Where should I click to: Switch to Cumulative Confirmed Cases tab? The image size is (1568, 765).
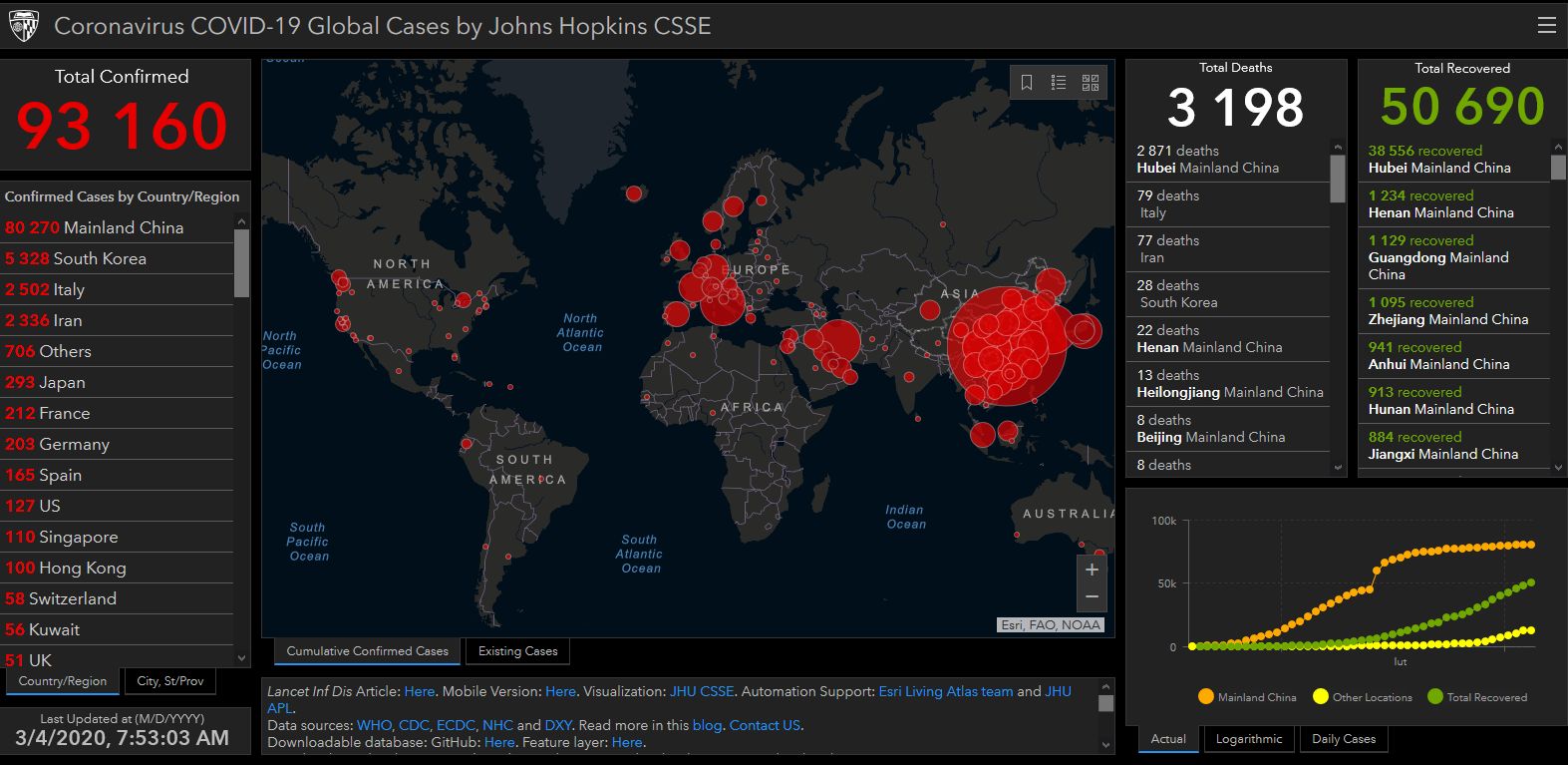[x=367, y=651]
